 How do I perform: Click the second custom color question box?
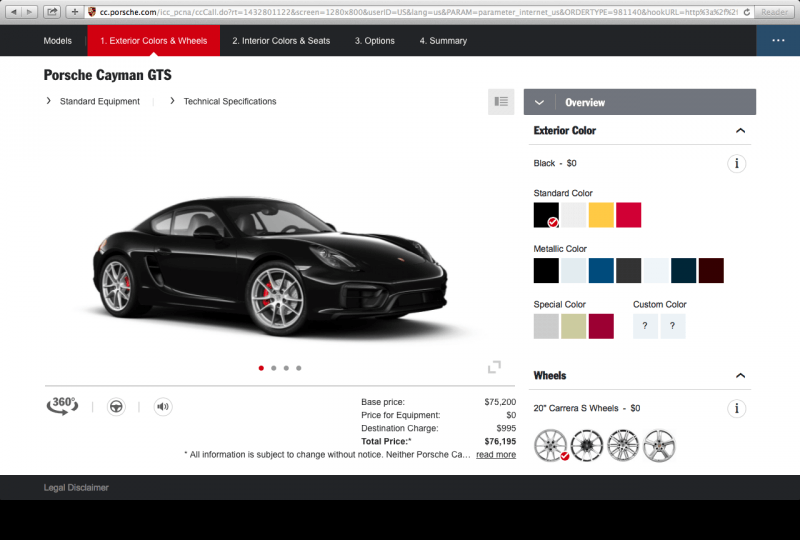pos(672,326)
